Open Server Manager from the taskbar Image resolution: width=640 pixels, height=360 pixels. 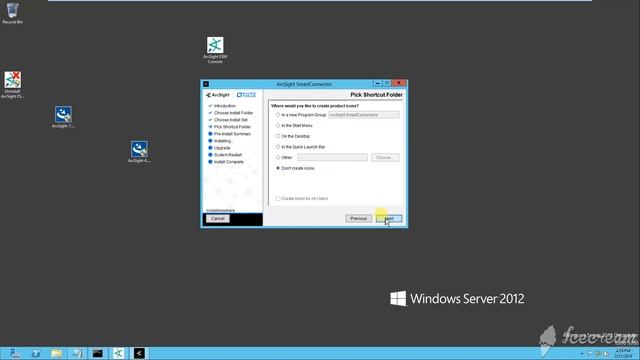point(15,353)
